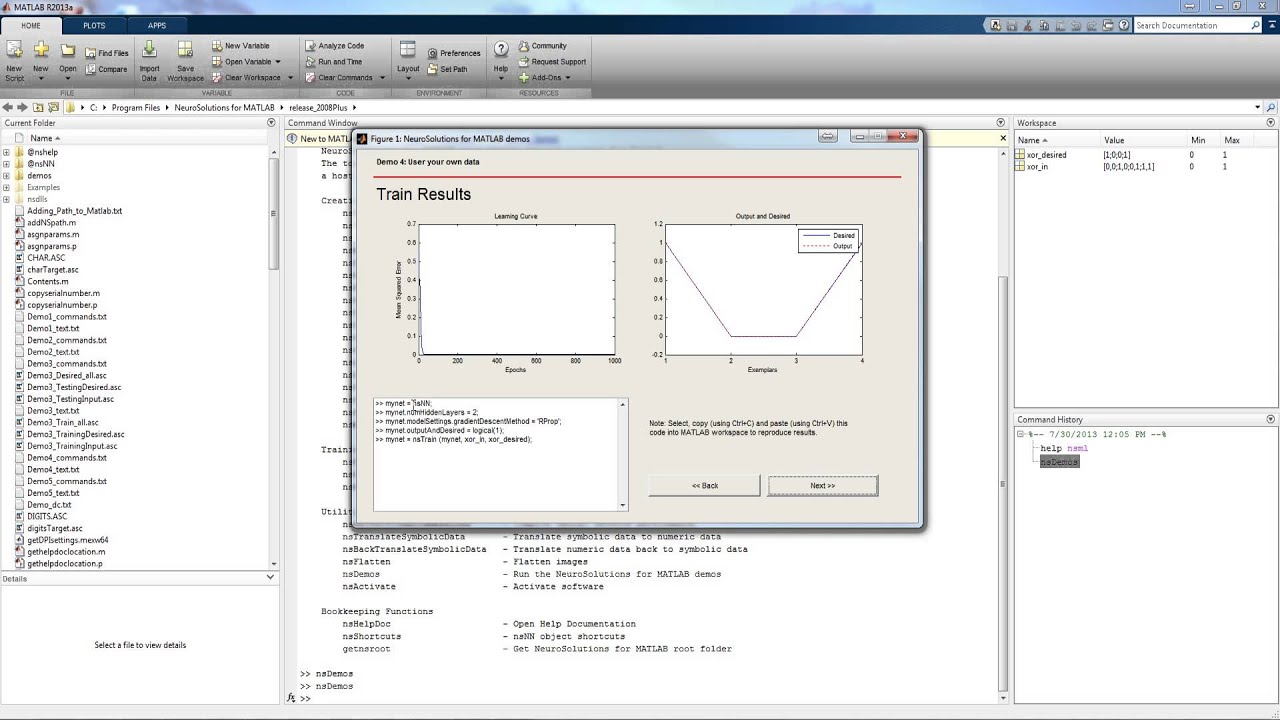Click the Set Path tool
This screenshot has width=1280, height=720.
click(x=447, y=69)
